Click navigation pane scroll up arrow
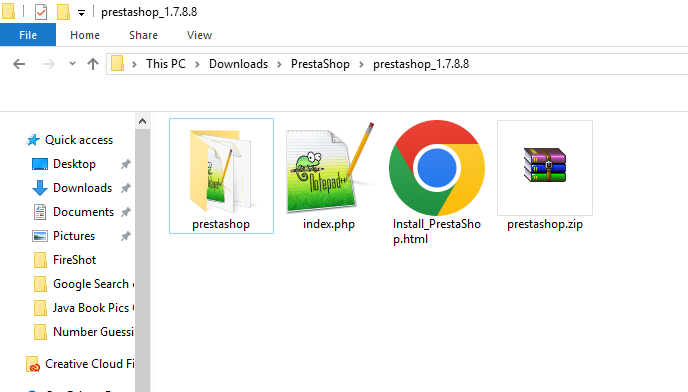 coord(142,121)
